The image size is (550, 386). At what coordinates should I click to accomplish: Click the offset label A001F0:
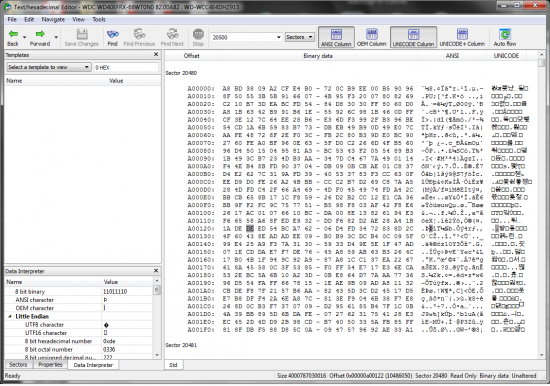point(201,330)
